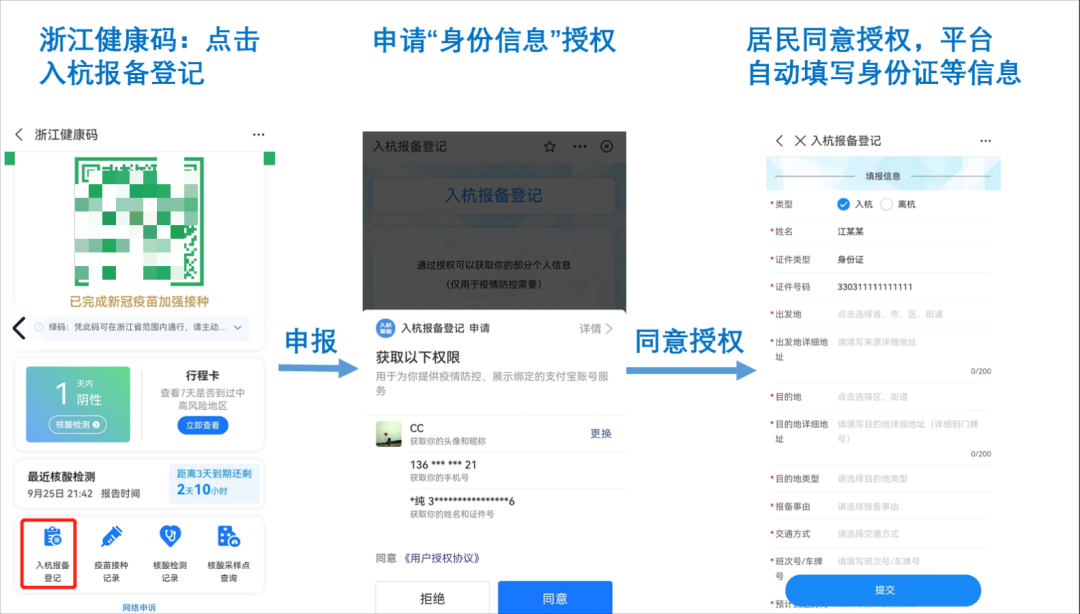Open more options in 浙江健康码 header

click(258, 134)
